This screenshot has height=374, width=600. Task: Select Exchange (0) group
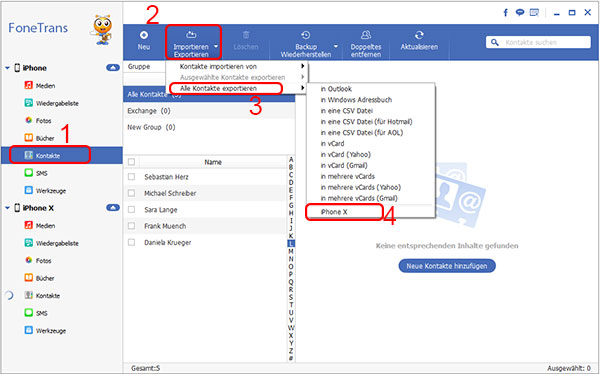click(209, 111)
